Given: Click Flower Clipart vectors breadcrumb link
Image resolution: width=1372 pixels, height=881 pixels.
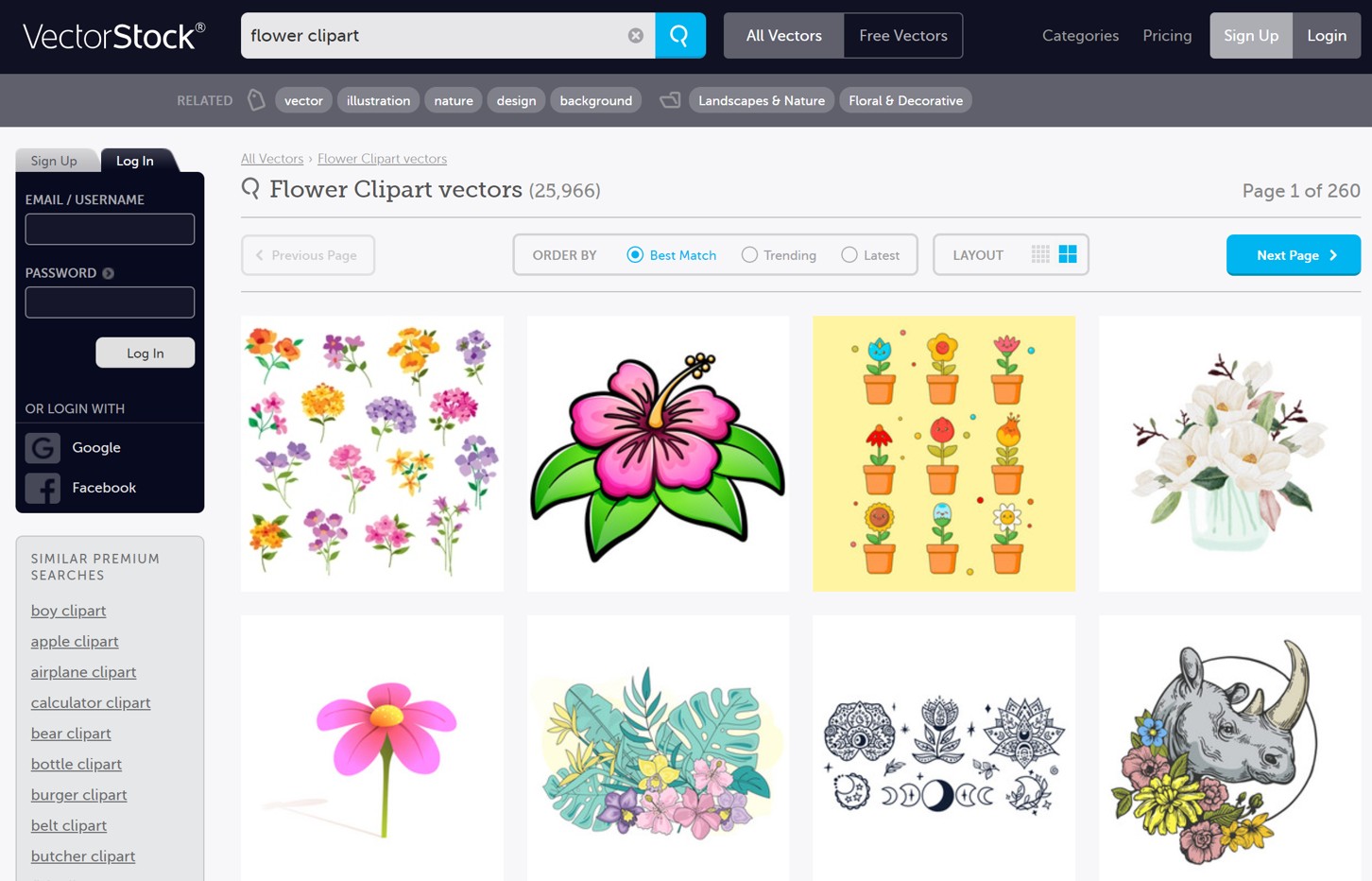Looking at the screenshot, I should tap(382, 159).
